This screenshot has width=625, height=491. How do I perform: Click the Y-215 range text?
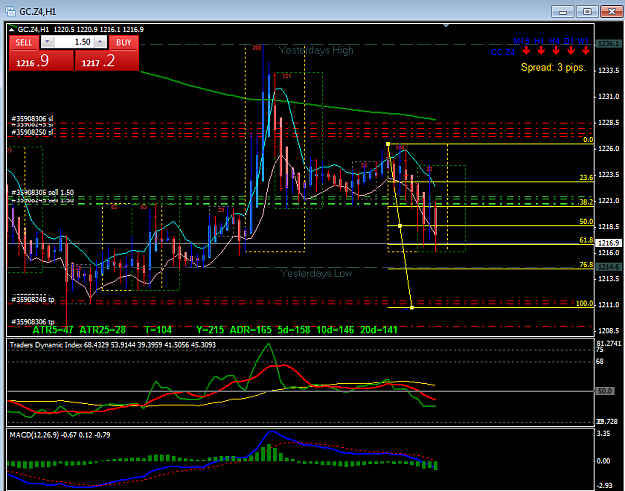(x=210, y=330)
